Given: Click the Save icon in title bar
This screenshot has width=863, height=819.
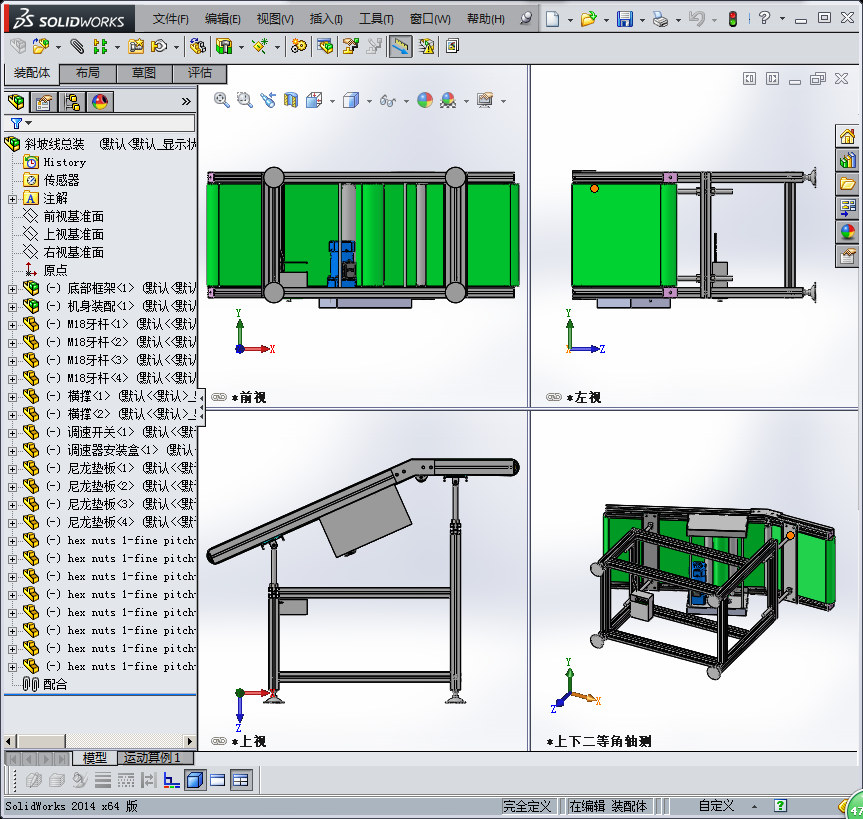Looking at the screenshot, I should pyautogui.click(x=624, y=19).
